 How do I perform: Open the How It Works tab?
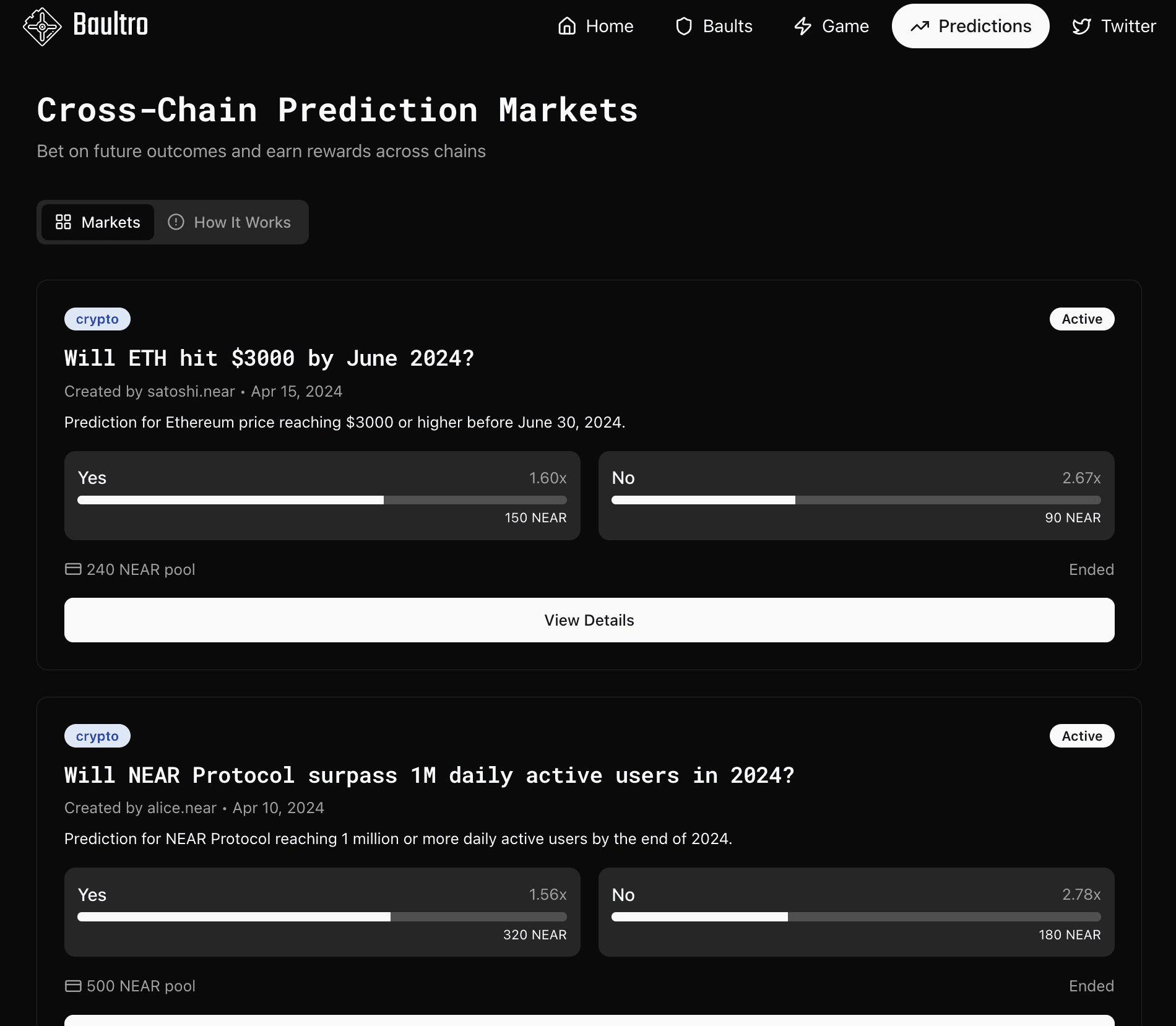[230, 222]
